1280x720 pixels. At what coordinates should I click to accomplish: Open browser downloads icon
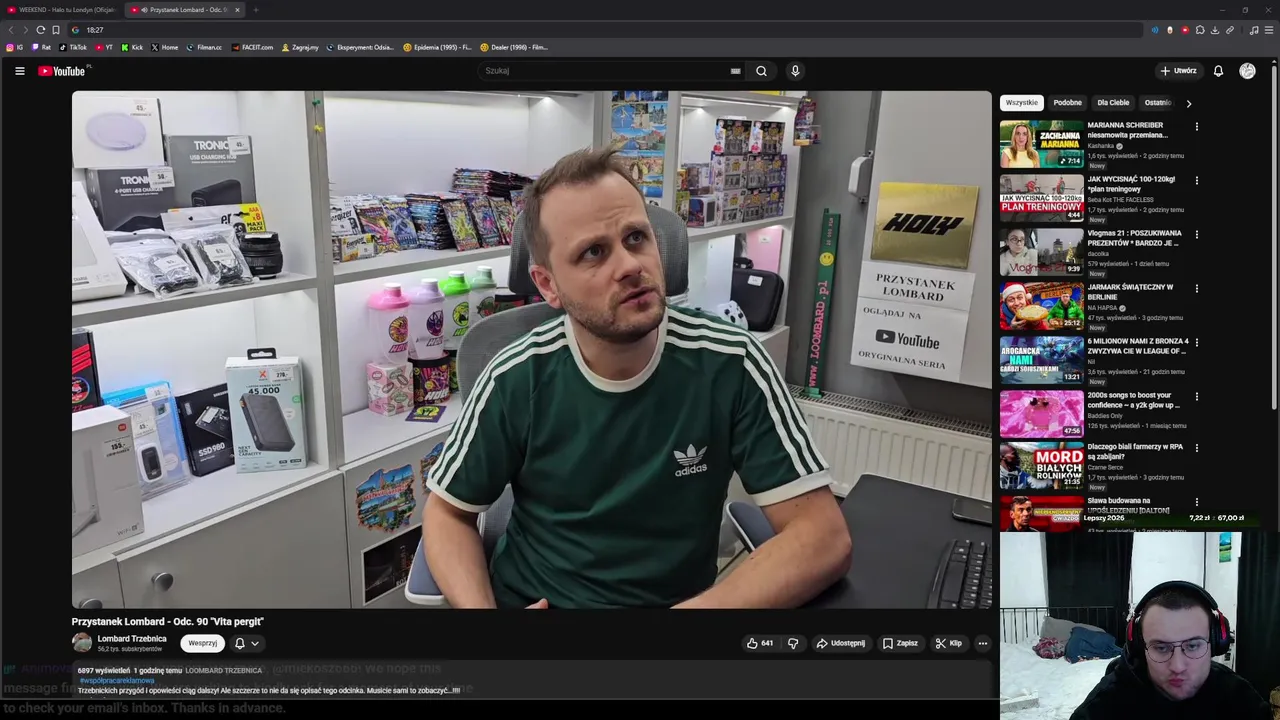(x=1215, y=30)
